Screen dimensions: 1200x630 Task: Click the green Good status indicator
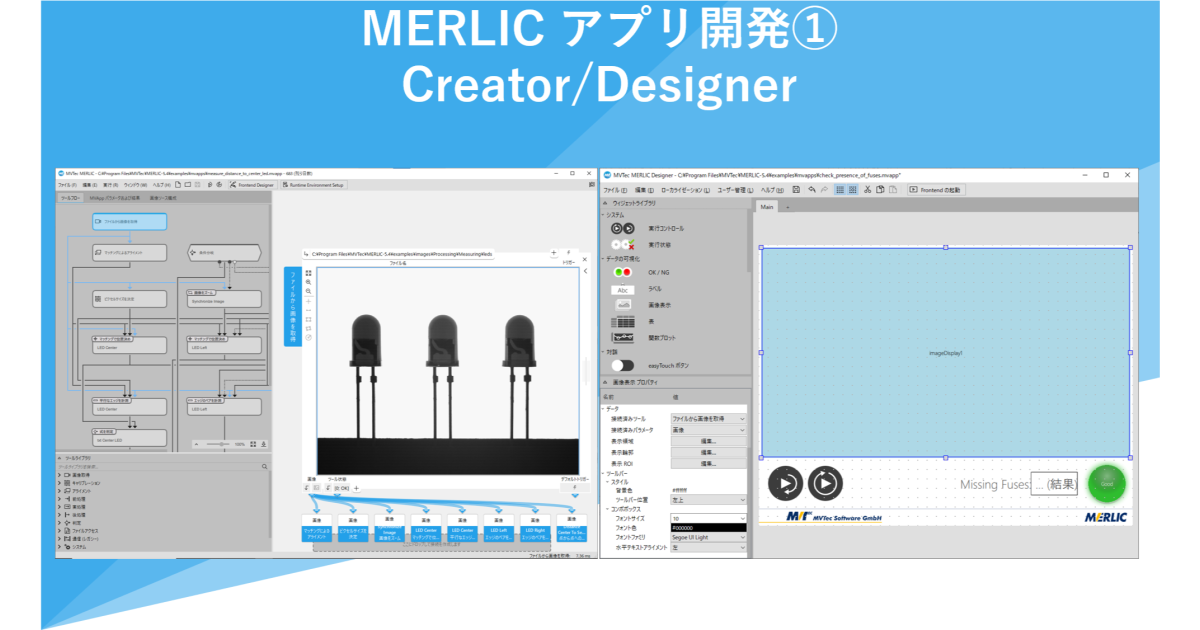click(1107, 484)
